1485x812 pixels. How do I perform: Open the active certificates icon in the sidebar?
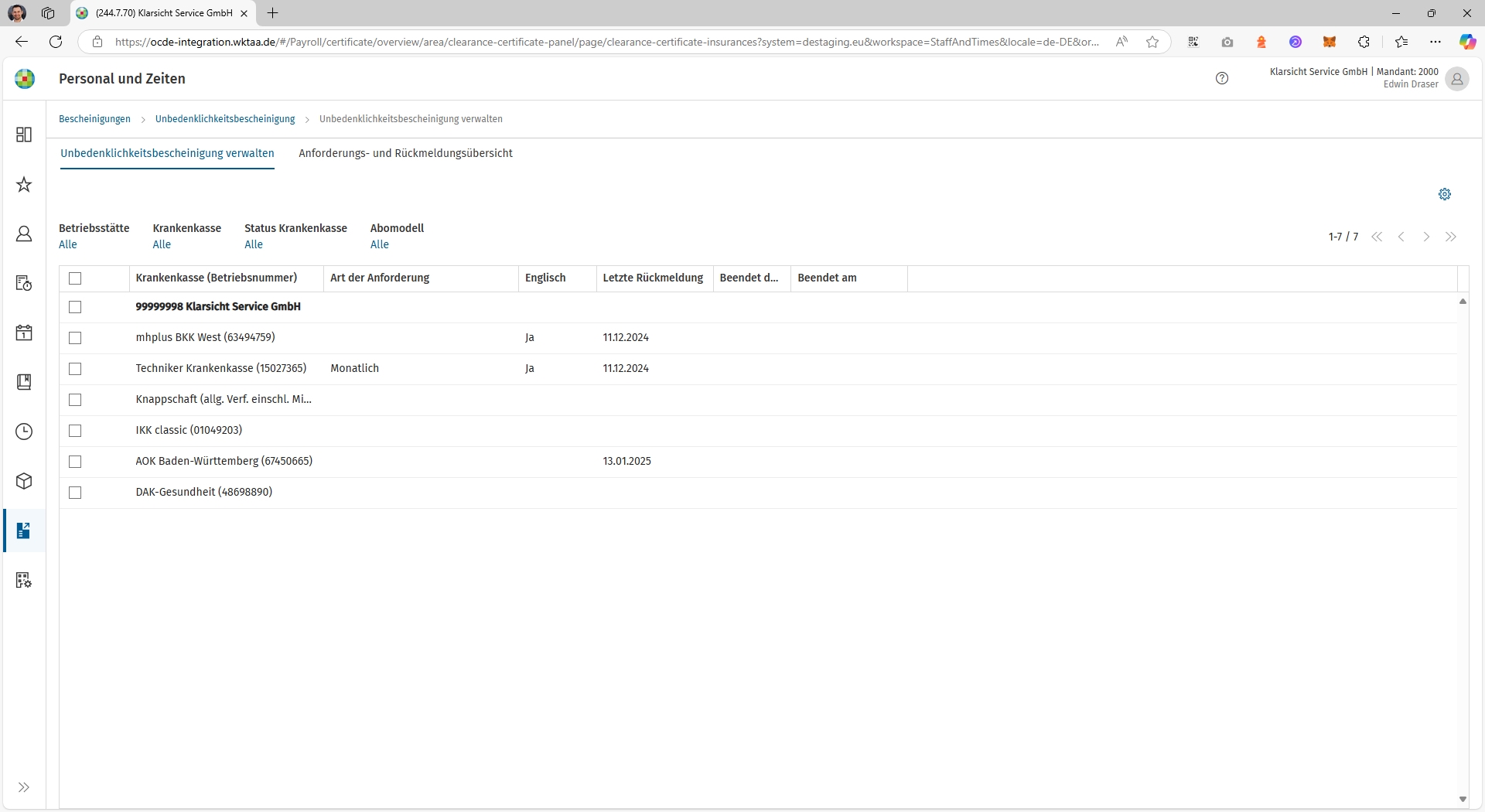click(x=24, y=531)
